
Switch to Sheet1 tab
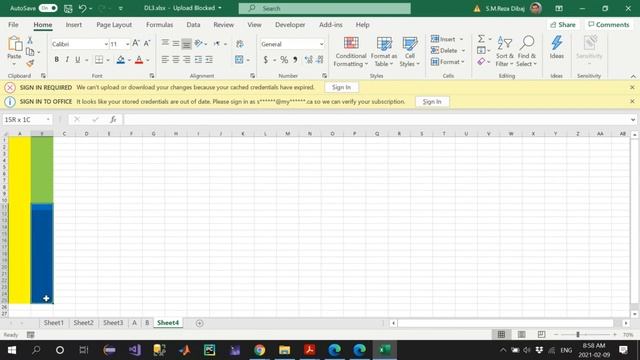click(x=54, y=323)
